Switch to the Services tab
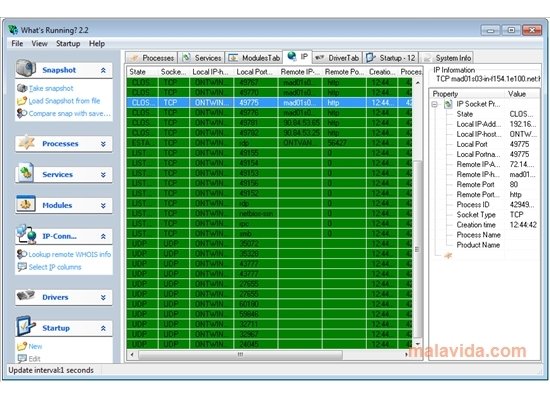Viewport: 550px width, 400px height. tap(202, 58)
